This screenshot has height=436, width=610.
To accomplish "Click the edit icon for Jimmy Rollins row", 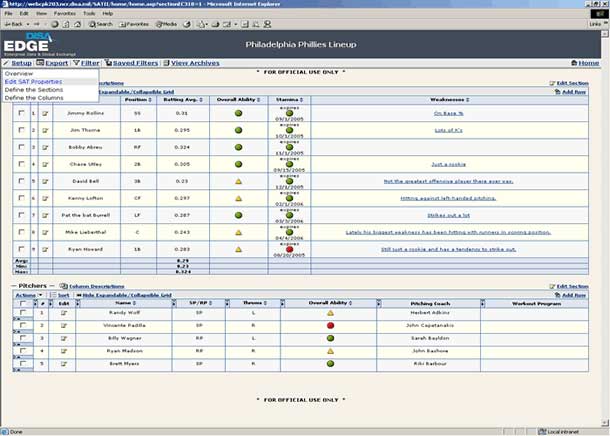I will point(44,114).
